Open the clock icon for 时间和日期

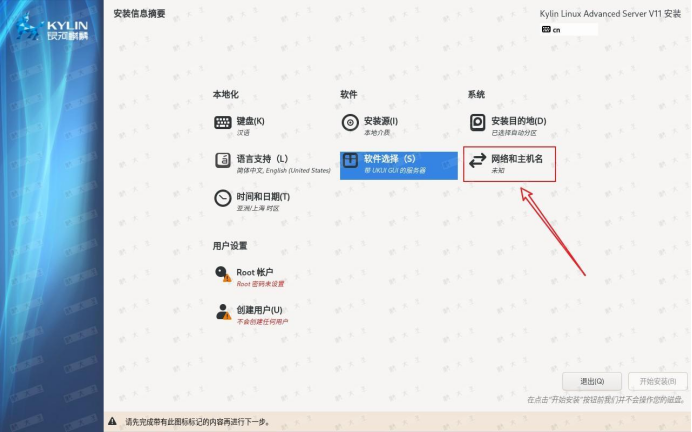coord(222,198)
